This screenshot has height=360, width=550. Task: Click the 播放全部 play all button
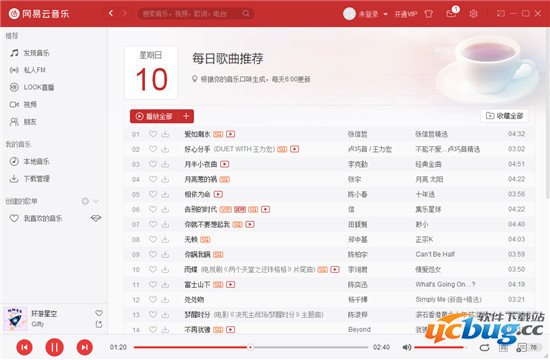[x=154, y=116]
